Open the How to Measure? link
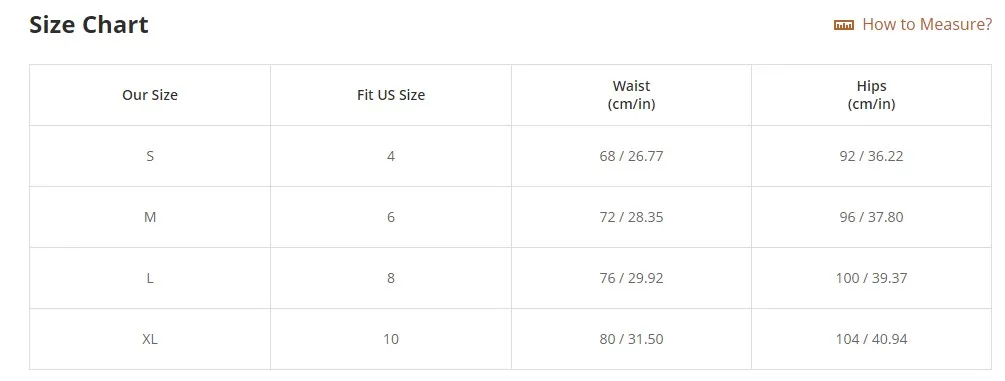The width and height of the screenshot is (1005, 381). [x=927, y=24]
